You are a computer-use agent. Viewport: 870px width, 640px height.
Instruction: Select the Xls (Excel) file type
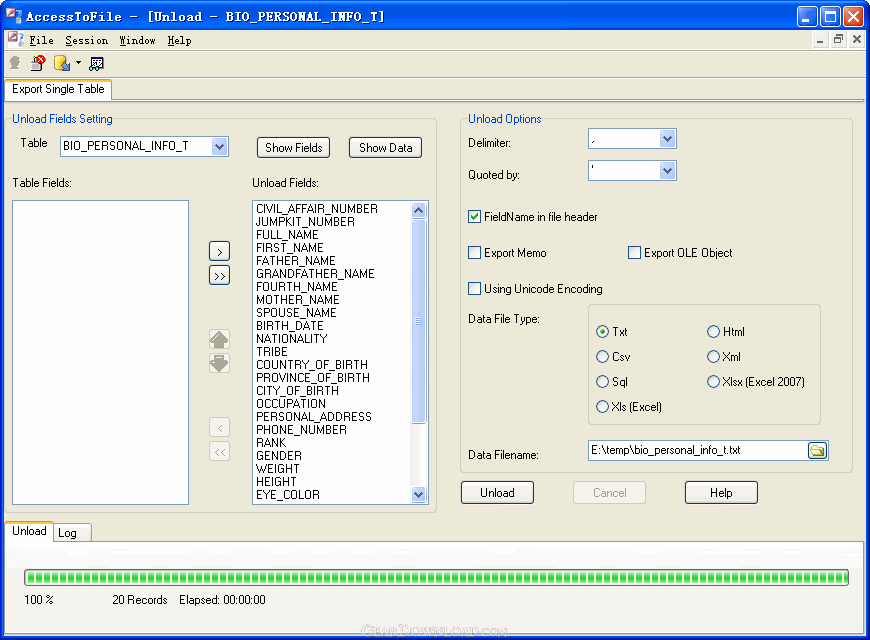[602, 407]
